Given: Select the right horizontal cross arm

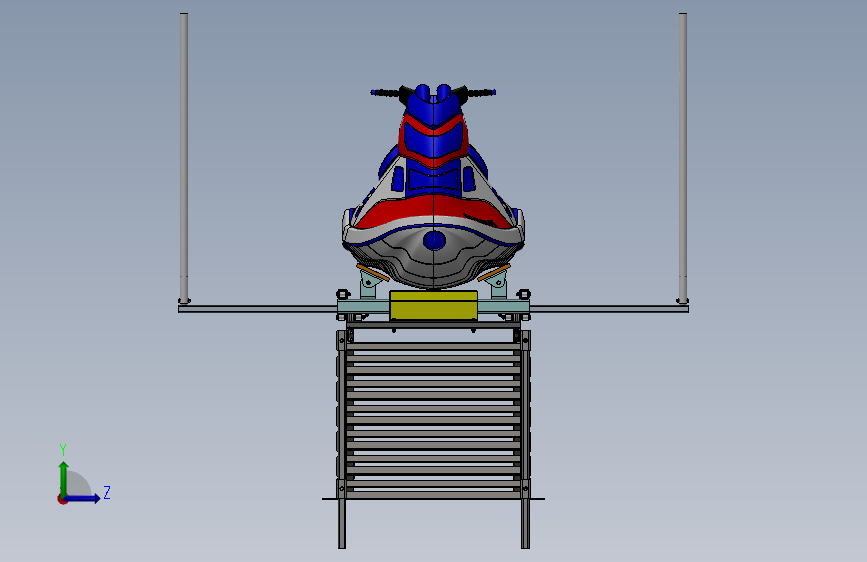Looking at the screenshot, I should point(609,309).
